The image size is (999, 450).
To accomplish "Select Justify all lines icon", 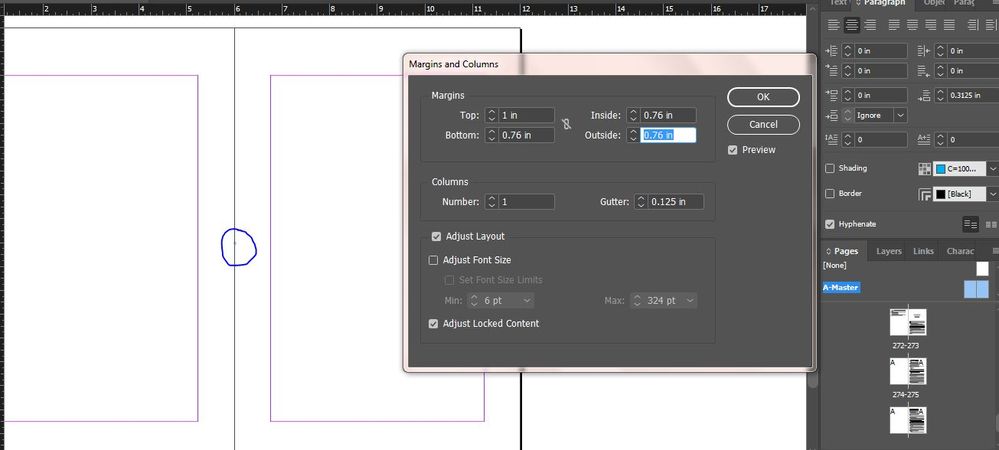I will click(x=949, y=25).
